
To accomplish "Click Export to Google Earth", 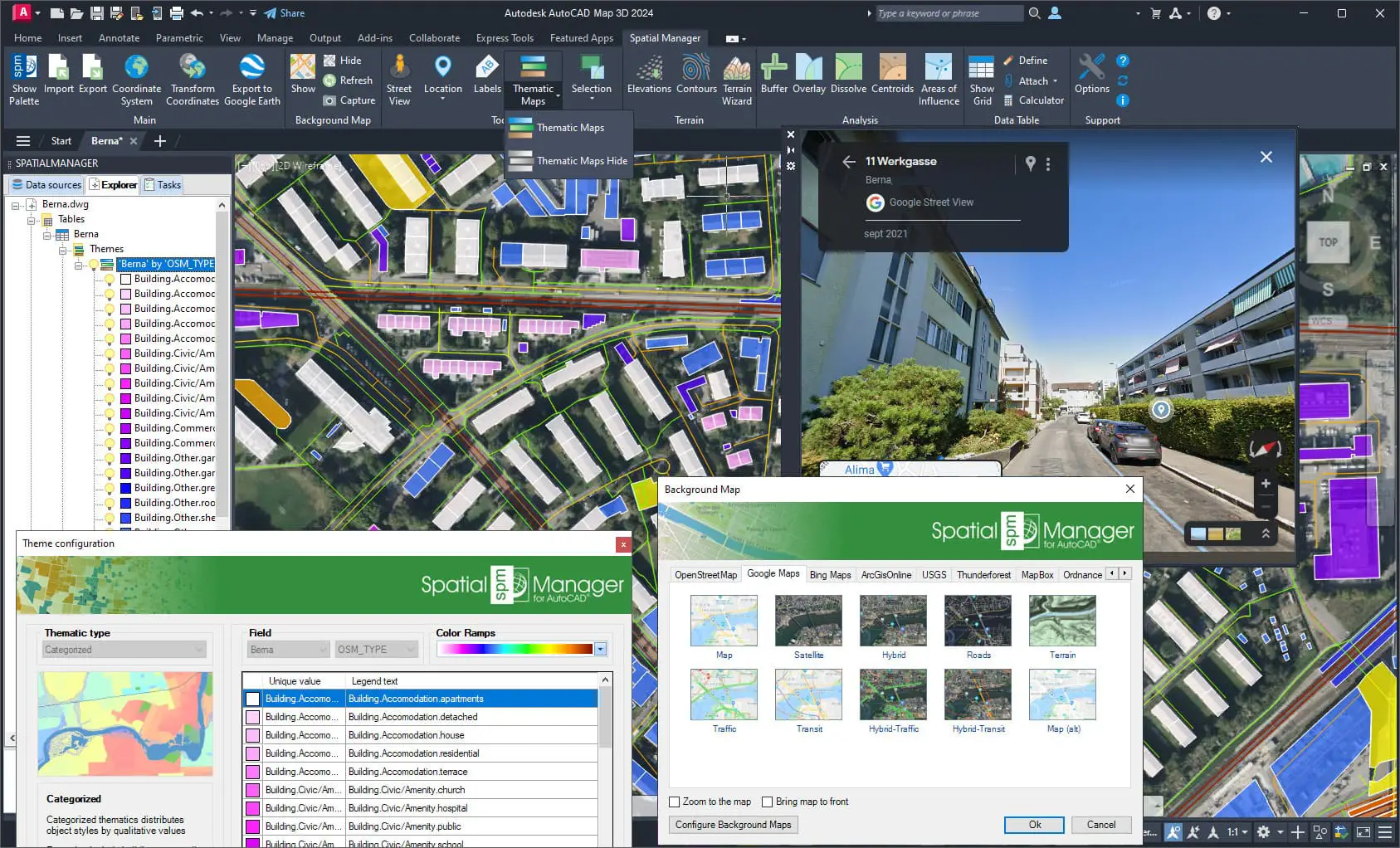I will click(x=252, y=80).
